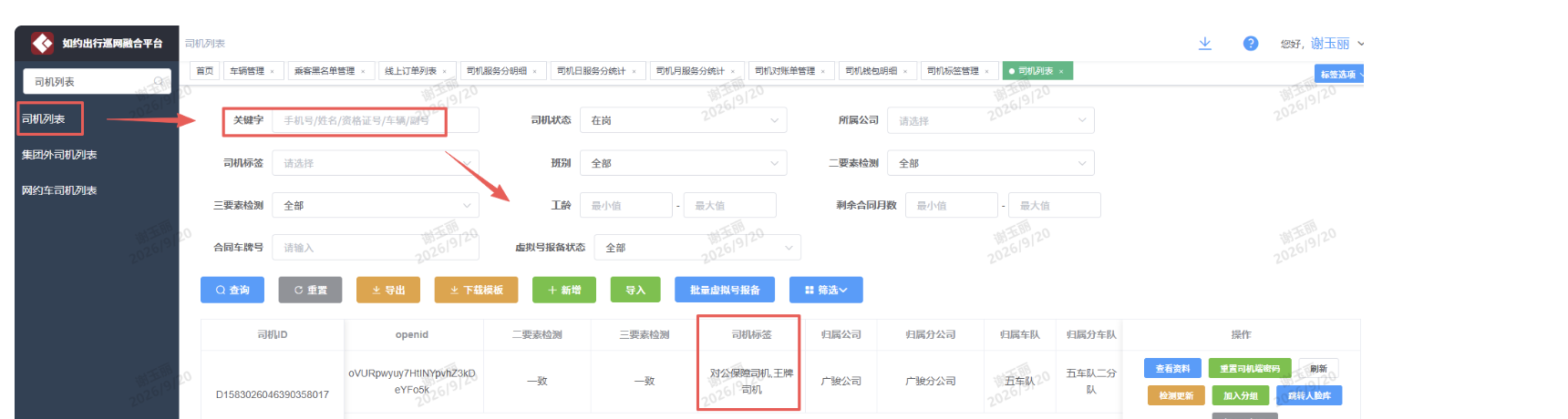This screenshot has width=1568, height=419.
Task: Click driver ID D1583026046390358017 cell
Action: pyautogui.click(x=273, y=394)
